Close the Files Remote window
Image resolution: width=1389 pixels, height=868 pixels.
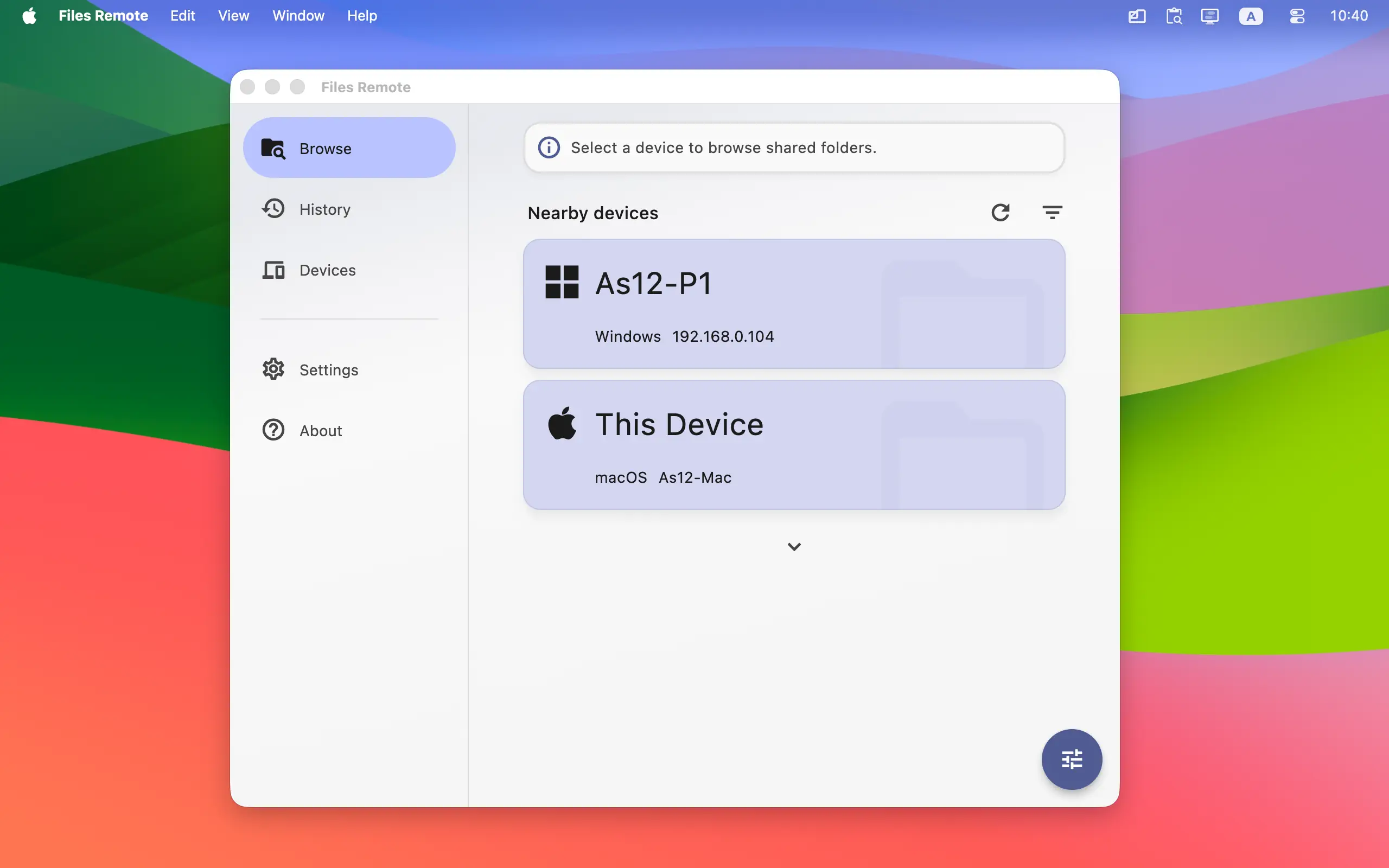tap(247, 87)
